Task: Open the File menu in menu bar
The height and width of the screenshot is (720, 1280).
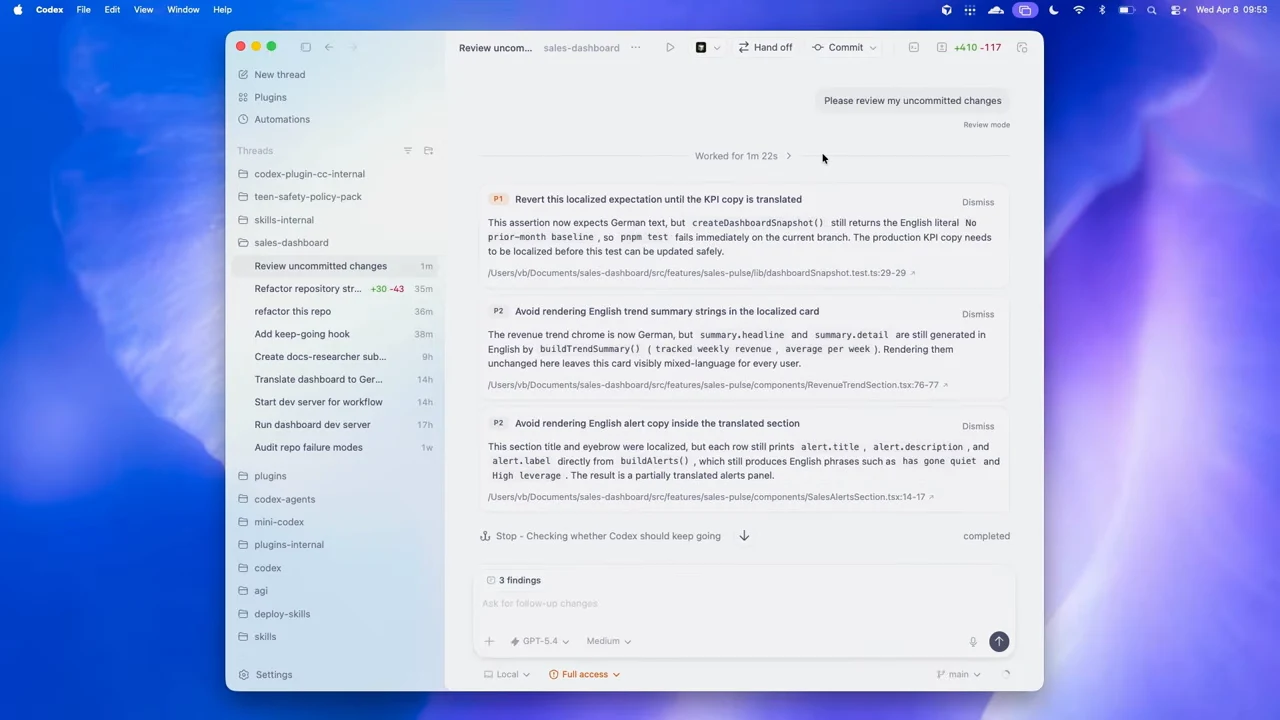Action: click(84, 10)
